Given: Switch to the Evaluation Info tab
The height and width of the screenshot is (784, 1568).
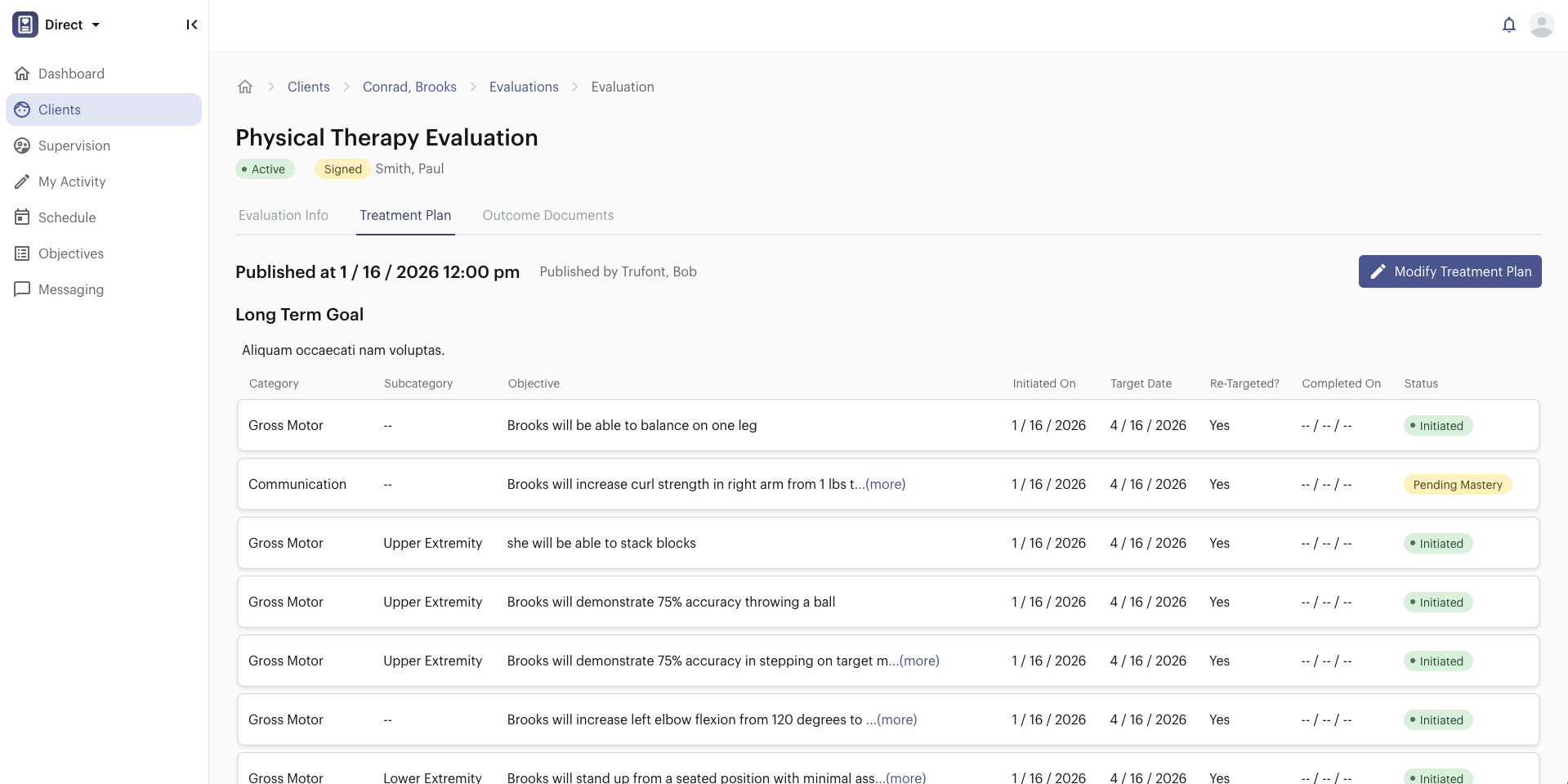Looking at the screenshot, I should tap(284, 215).
